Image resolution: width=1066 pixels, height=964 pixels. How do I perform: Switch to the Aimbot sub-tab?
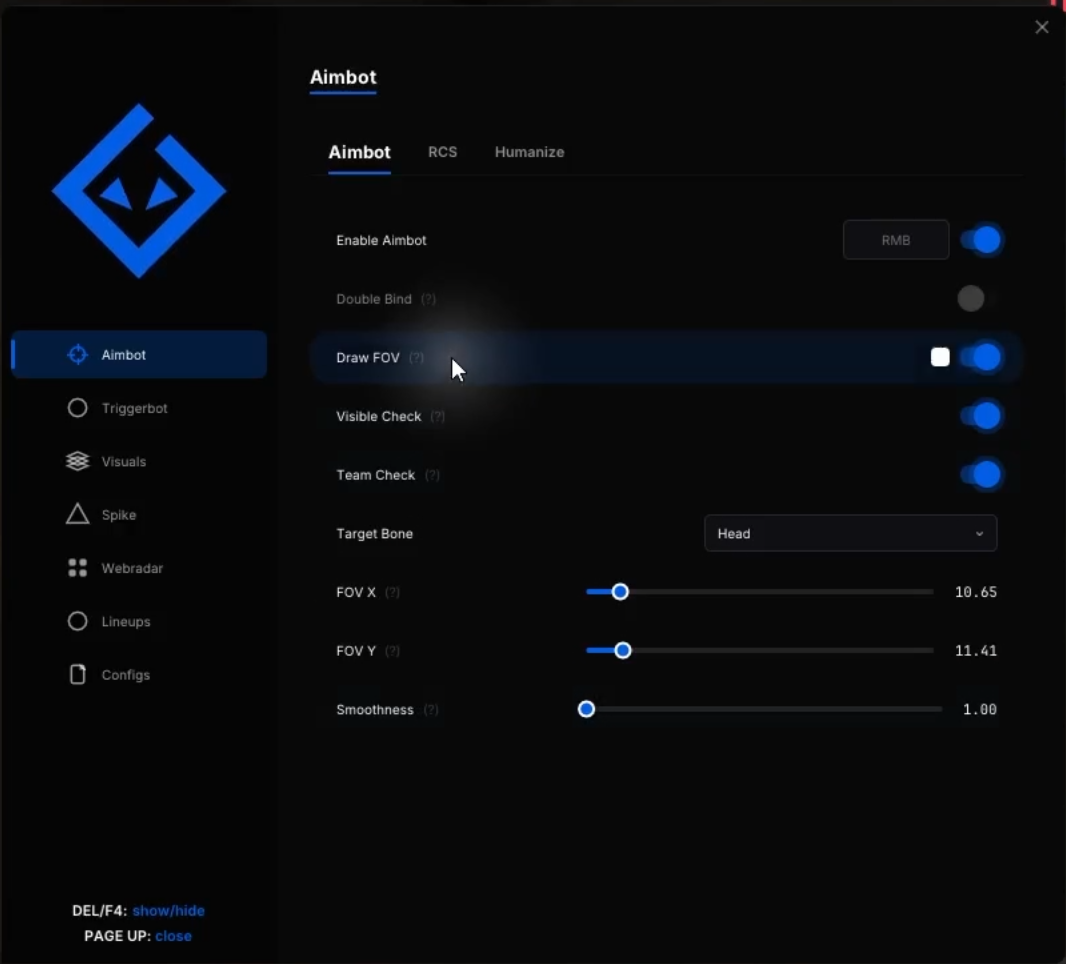coord(360,152)
